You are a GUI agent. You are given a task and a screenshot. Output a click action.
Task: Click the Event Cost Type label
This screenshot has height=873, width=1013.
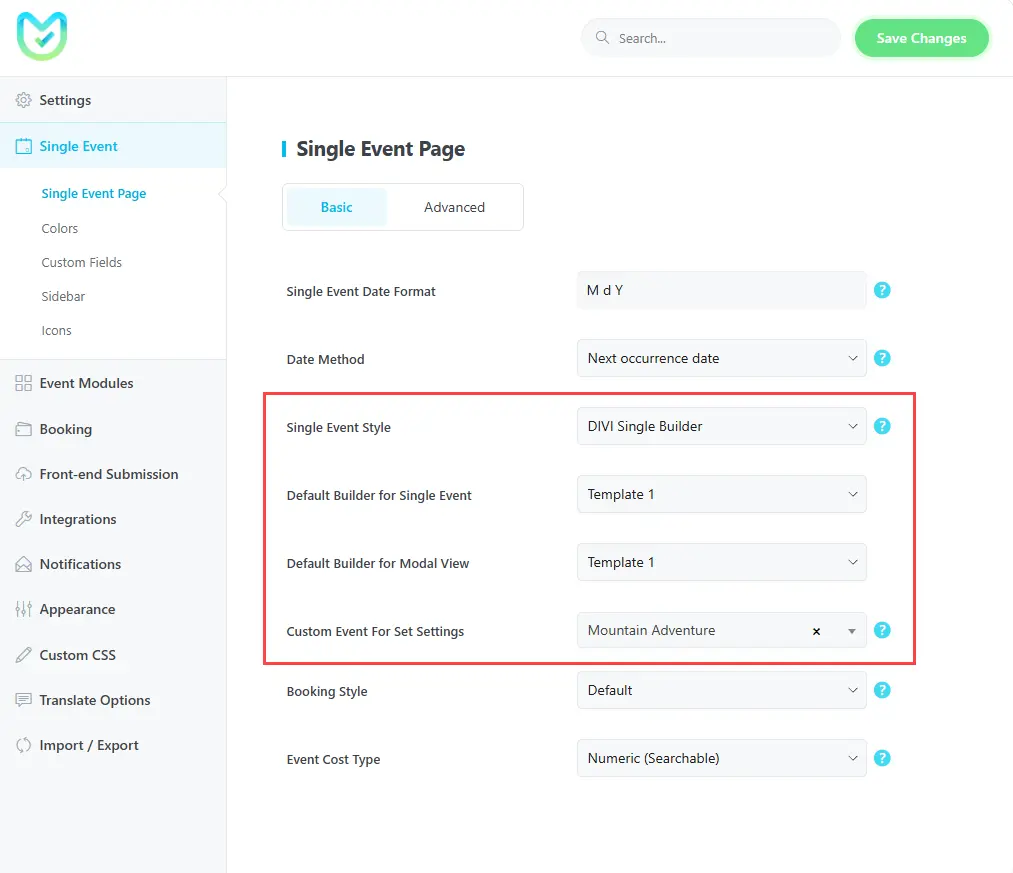333,759
